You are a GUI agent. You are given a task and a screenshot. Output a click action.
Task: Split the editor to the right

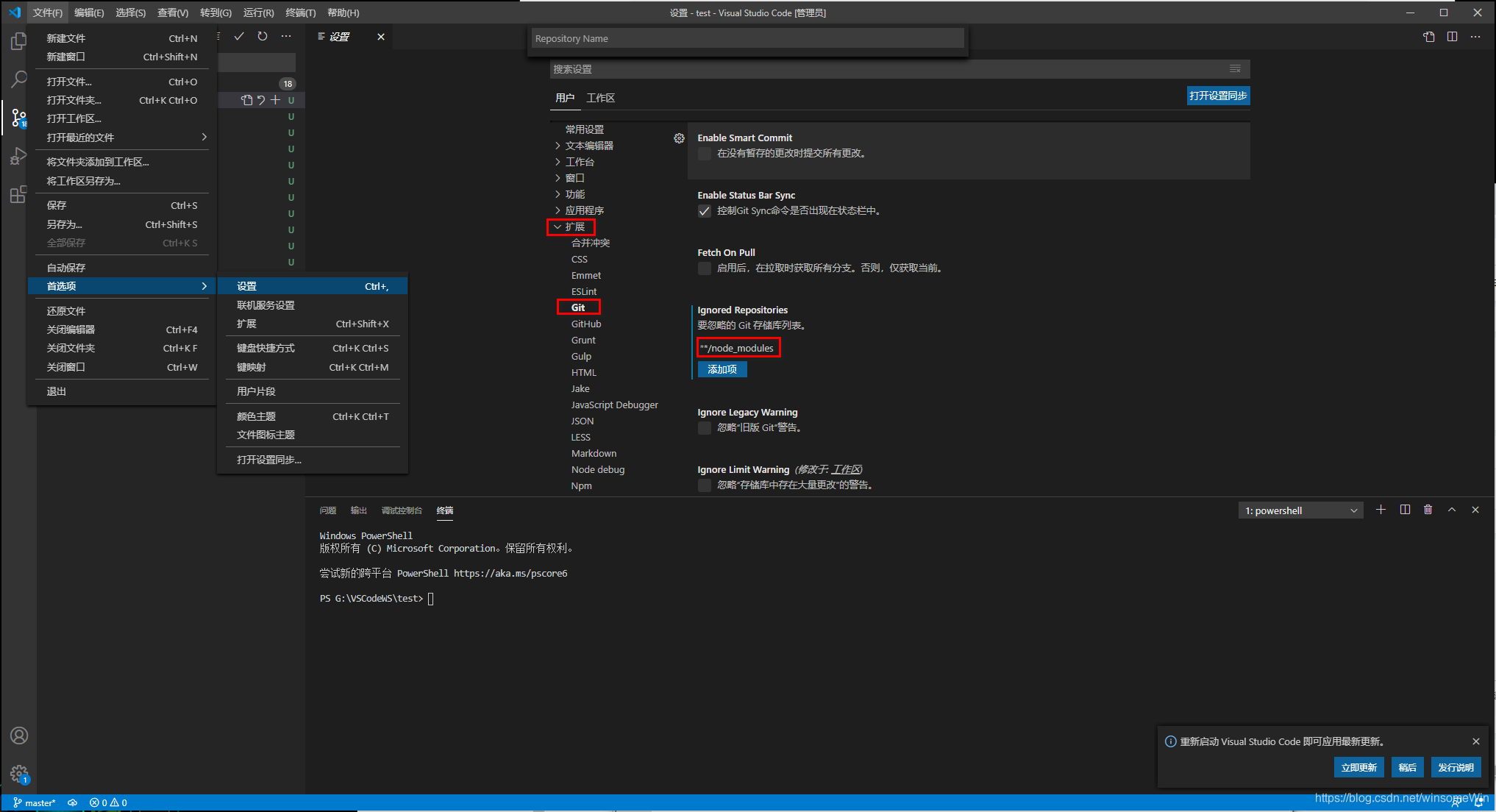click(1452, 37)
